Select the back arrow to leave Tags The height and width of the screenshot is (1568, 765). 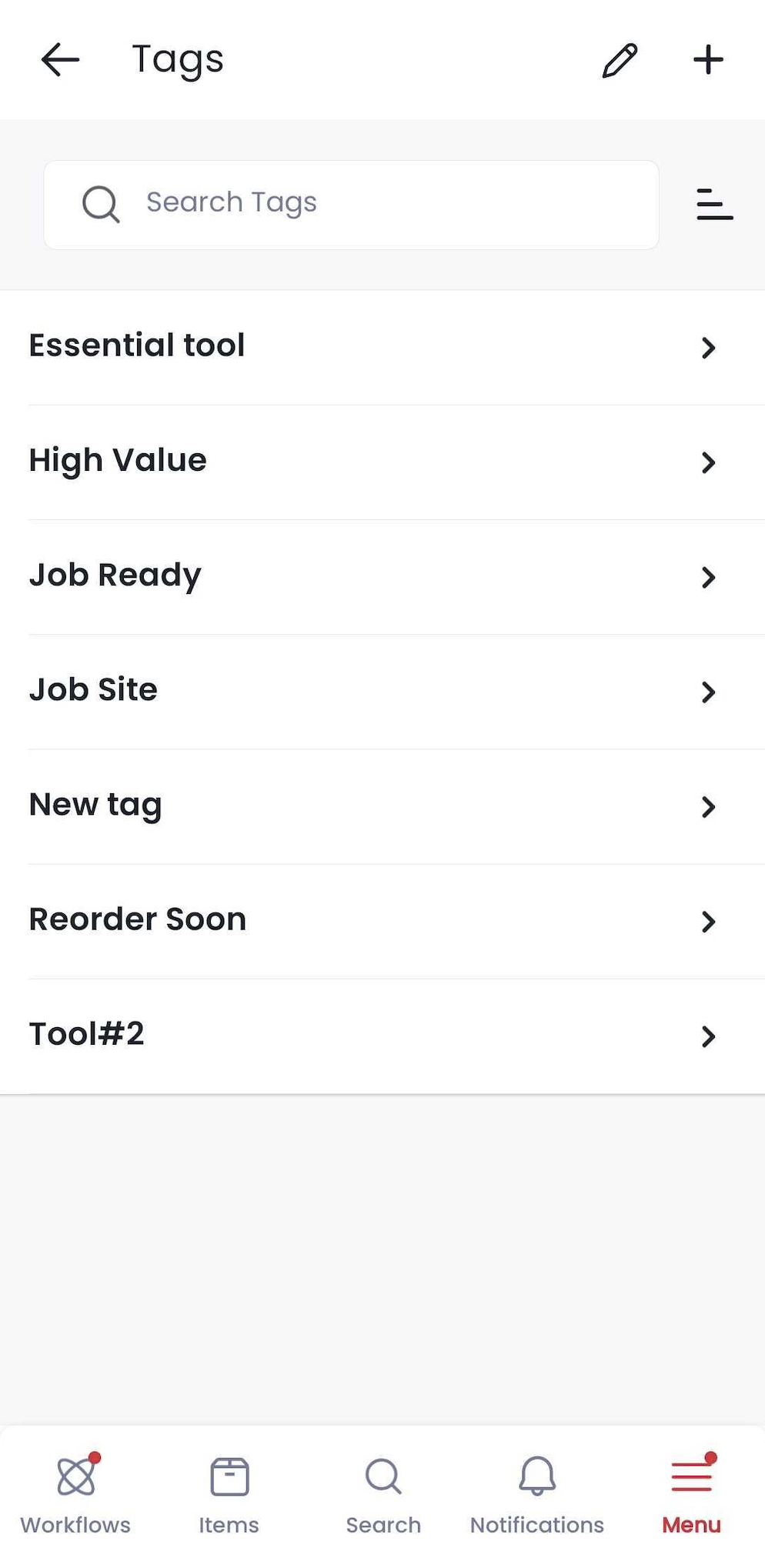(x=61, y=60)
